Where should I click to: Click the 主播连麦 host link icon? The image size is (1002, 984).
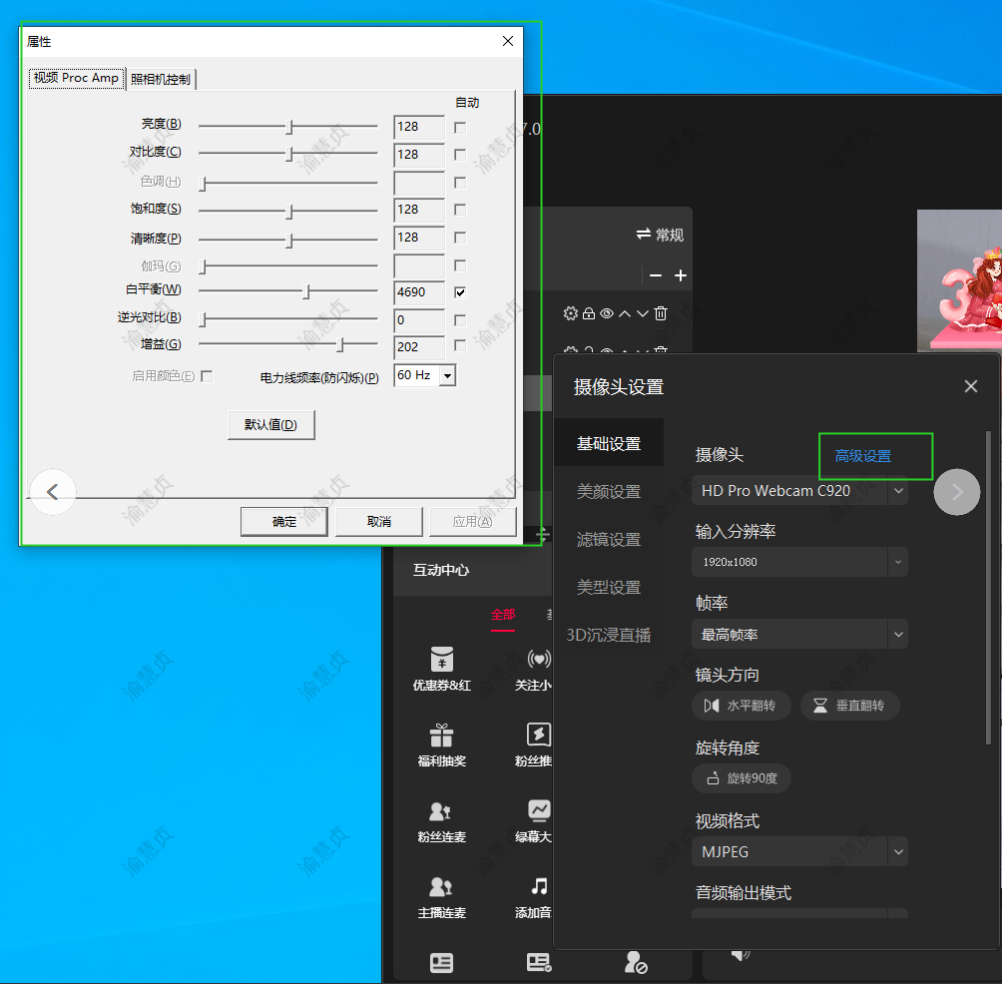441,887
